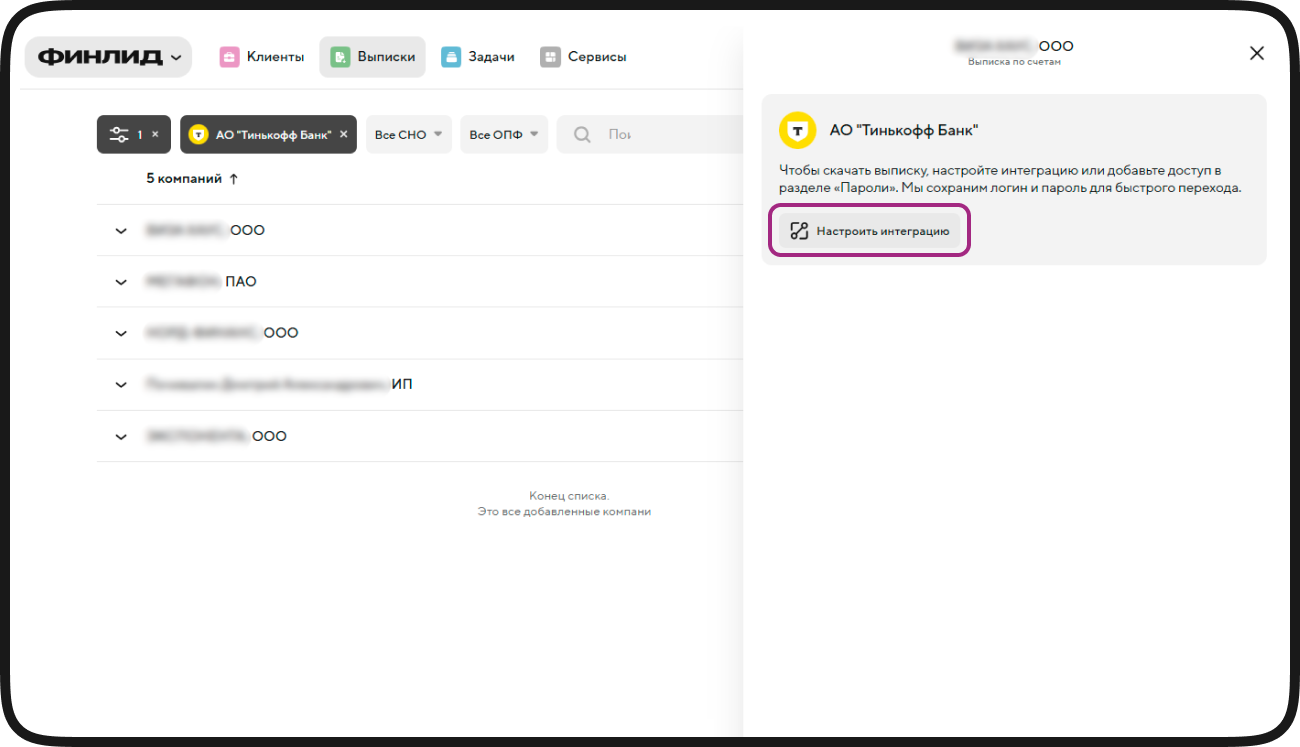Viewport: 1300px width, 747px height.
Task: Switch to the Выписки tab
Action: [x=373, y=57]
